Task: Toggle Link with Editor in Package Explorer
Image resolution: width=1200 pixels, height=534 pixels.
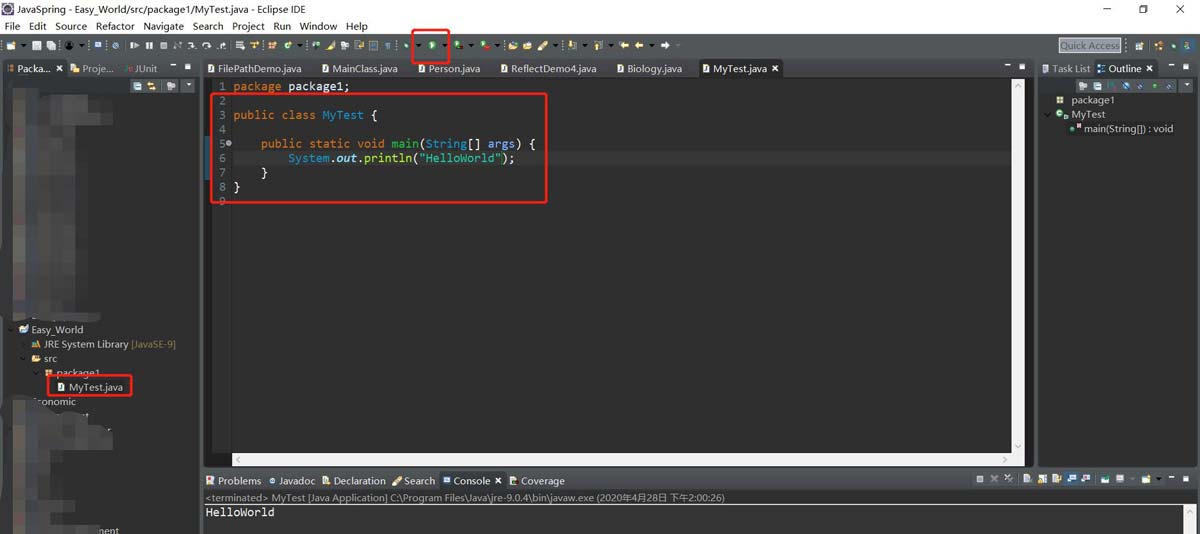Action: pos(151,86)
